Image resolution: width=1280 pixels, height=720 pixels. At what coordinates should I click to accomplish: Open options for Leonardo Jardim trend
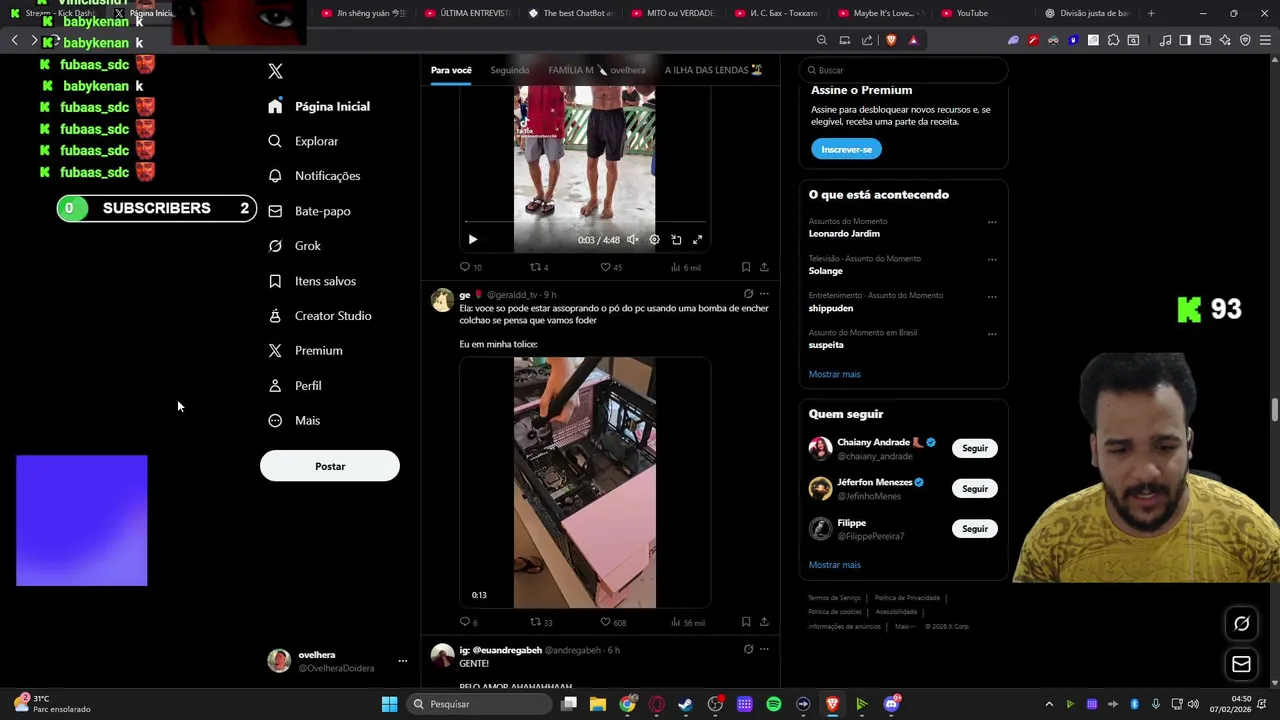click(x=992, y=222)
